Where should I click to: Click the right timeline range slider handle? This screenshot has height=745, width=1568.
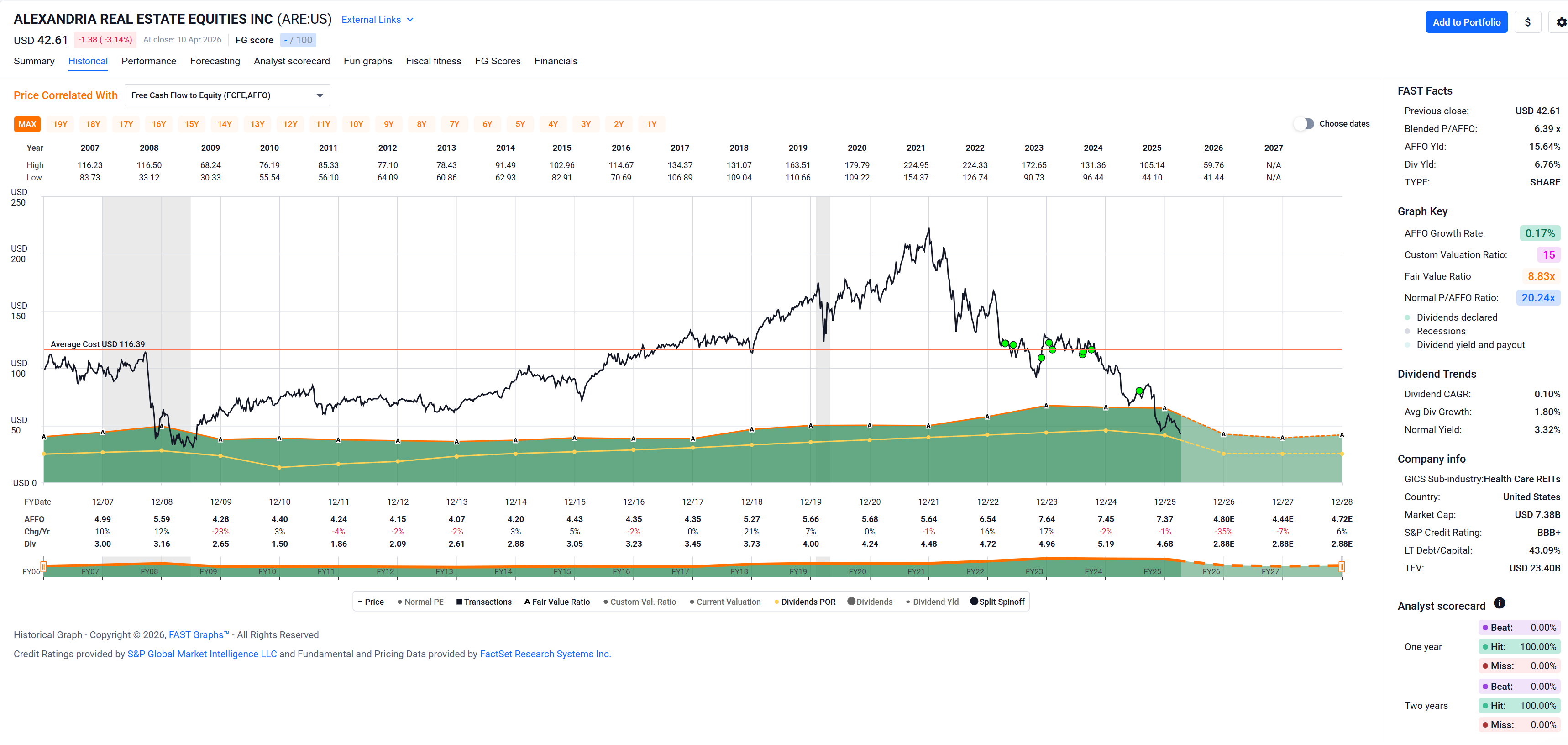1342,567
